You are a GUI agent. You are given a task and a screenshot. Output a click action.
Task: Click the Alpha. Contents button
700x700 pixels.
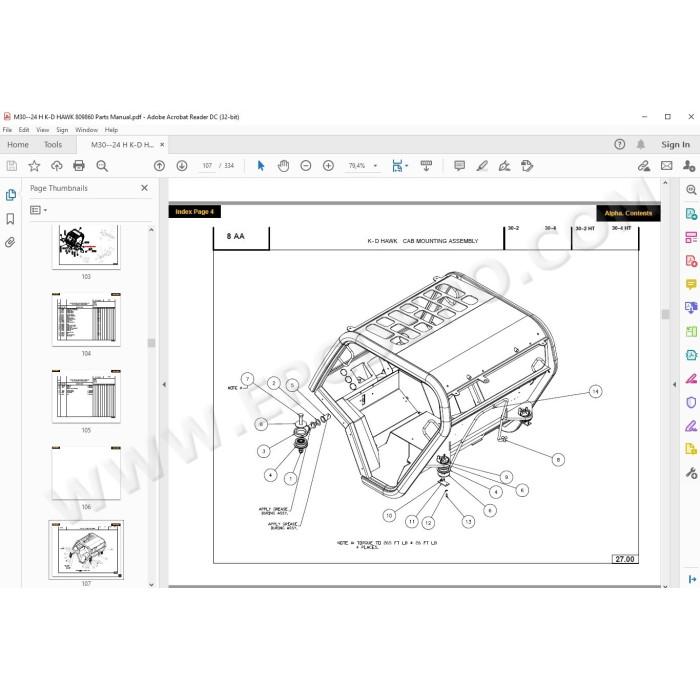pos(628,213)
